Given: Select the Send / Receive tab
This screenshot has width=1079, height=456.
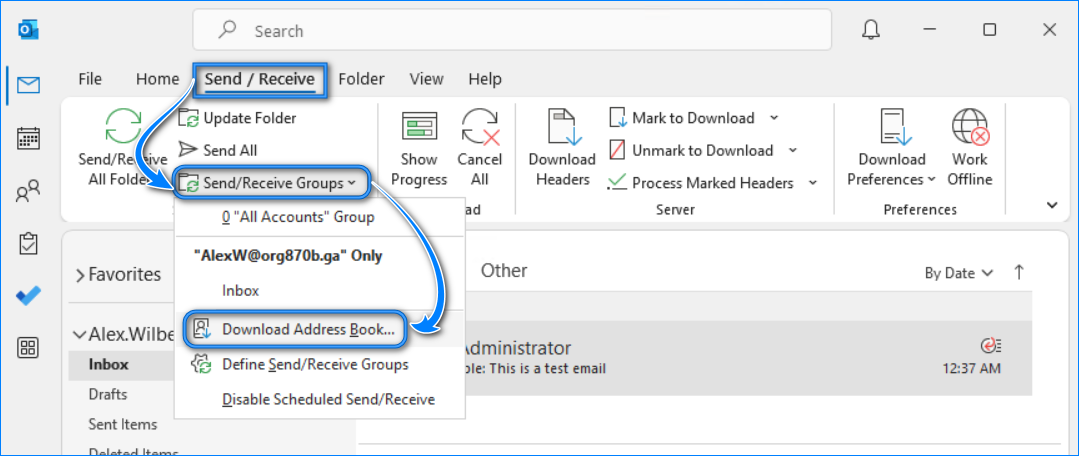Looking at the screenshot, I should coord(259,79).
